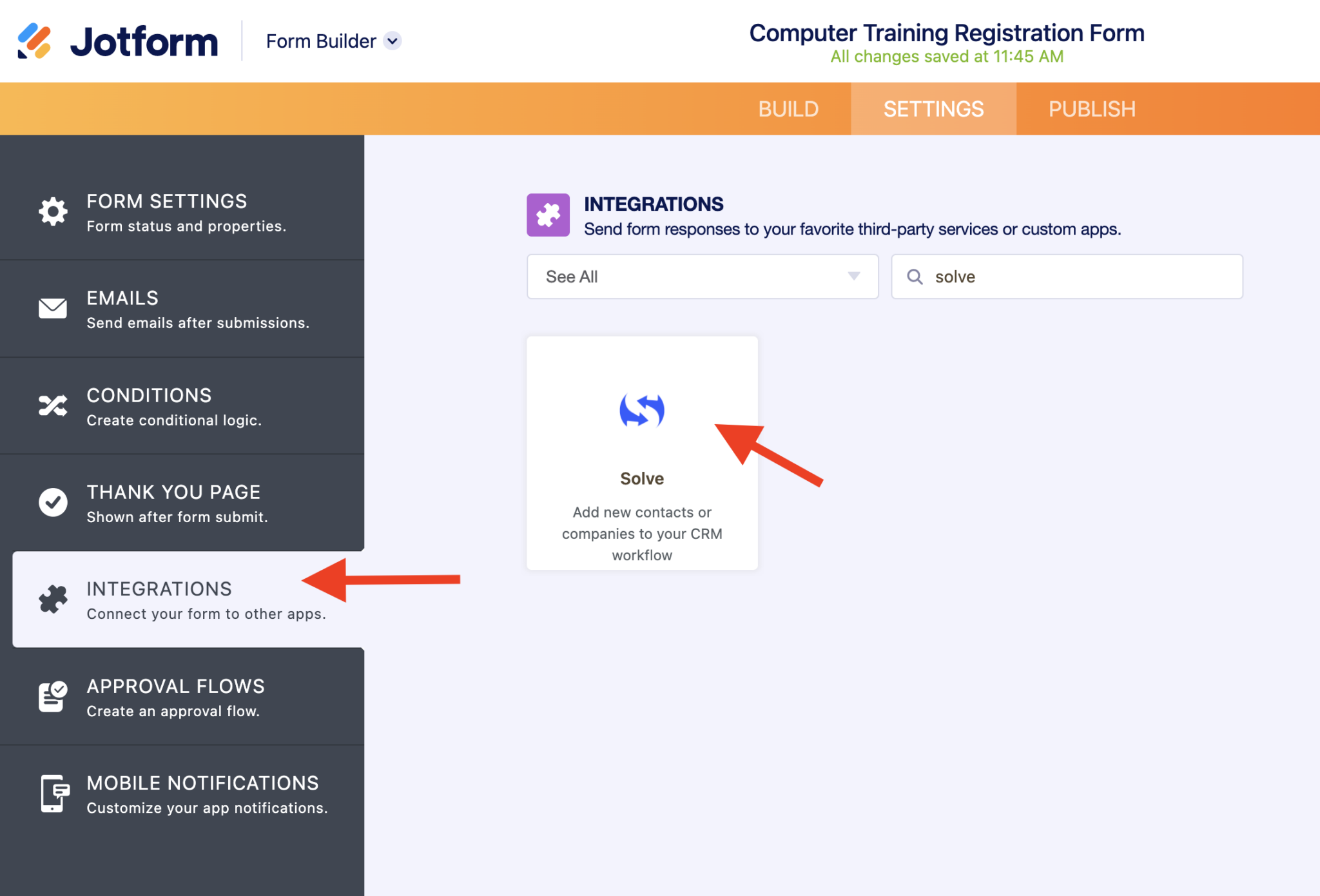
Task: Select the Settings tab
Action: [934, 108]
